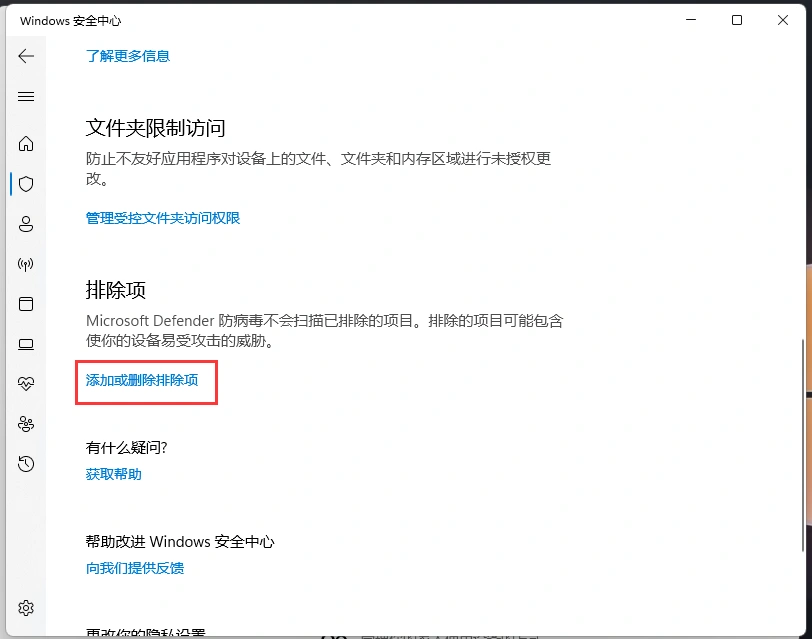
Task: Select the account protection person icon
Action: click(x=26, y=223)
